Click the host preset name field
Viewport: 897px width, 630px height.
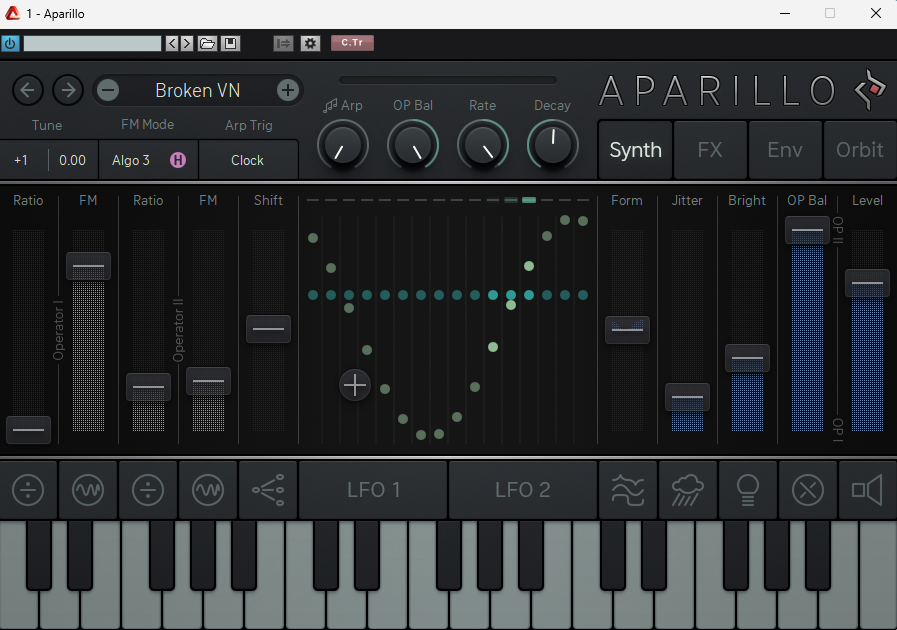coord(92,43)
